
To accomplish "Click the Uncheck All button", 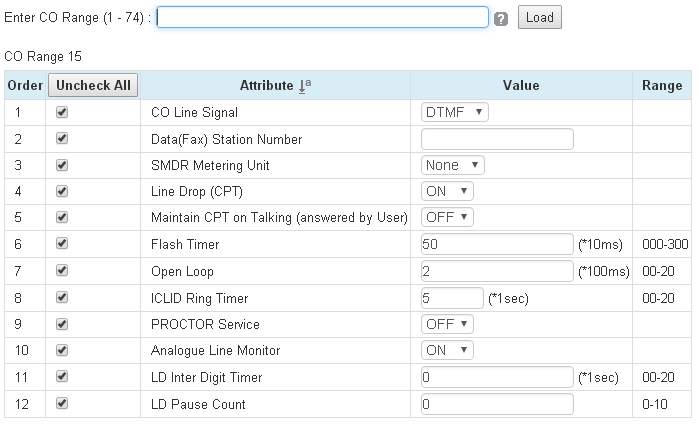I will (93, 85).
